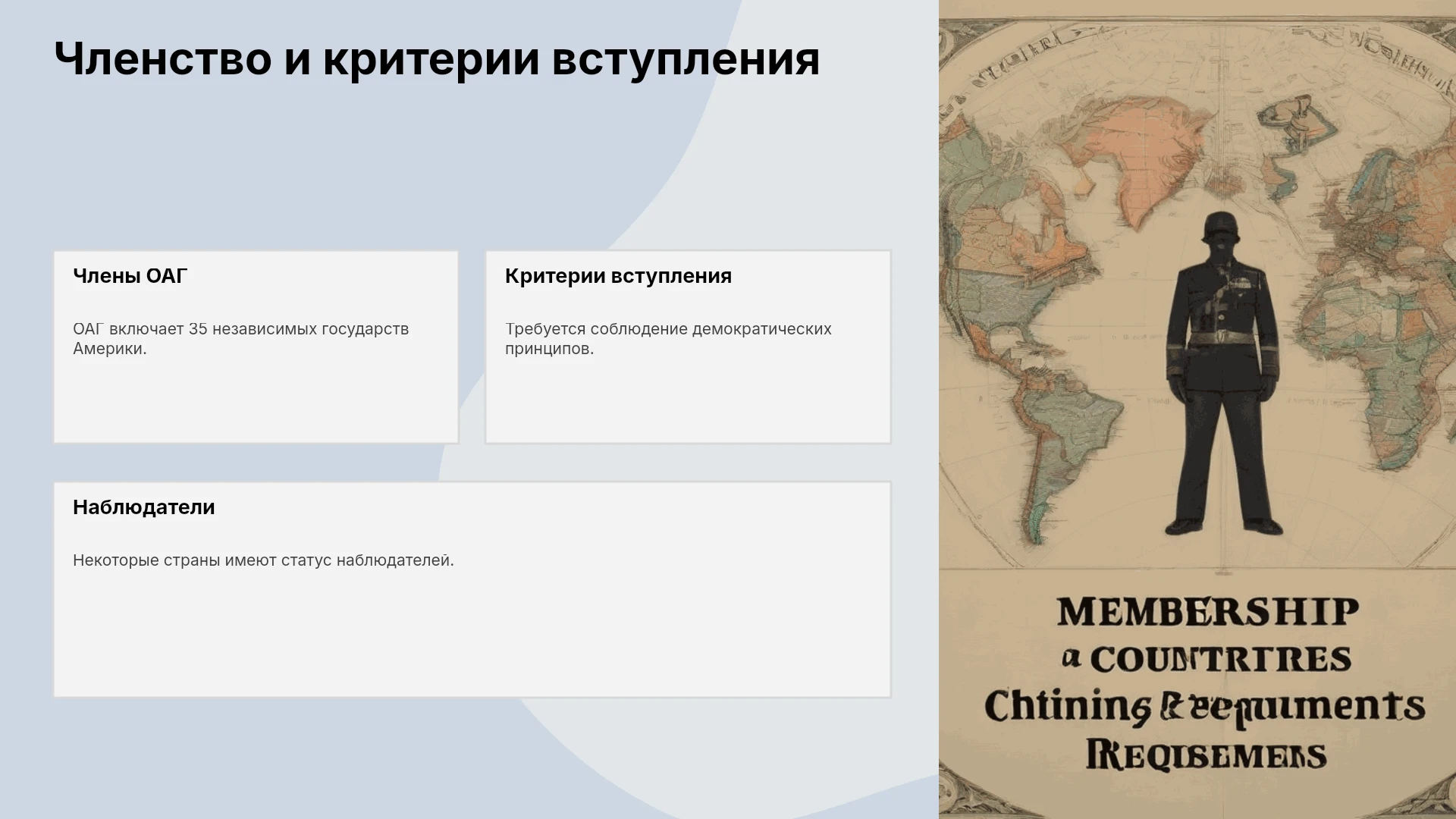Click the slide title 'Членство и критерии вступления'

437,59
